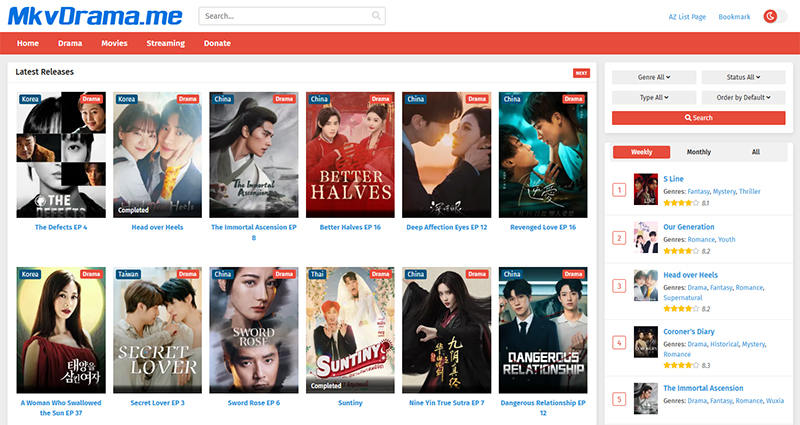Click the rank 1 number box
The width and height of the screenshot is (800, 425).
(619, 190)
